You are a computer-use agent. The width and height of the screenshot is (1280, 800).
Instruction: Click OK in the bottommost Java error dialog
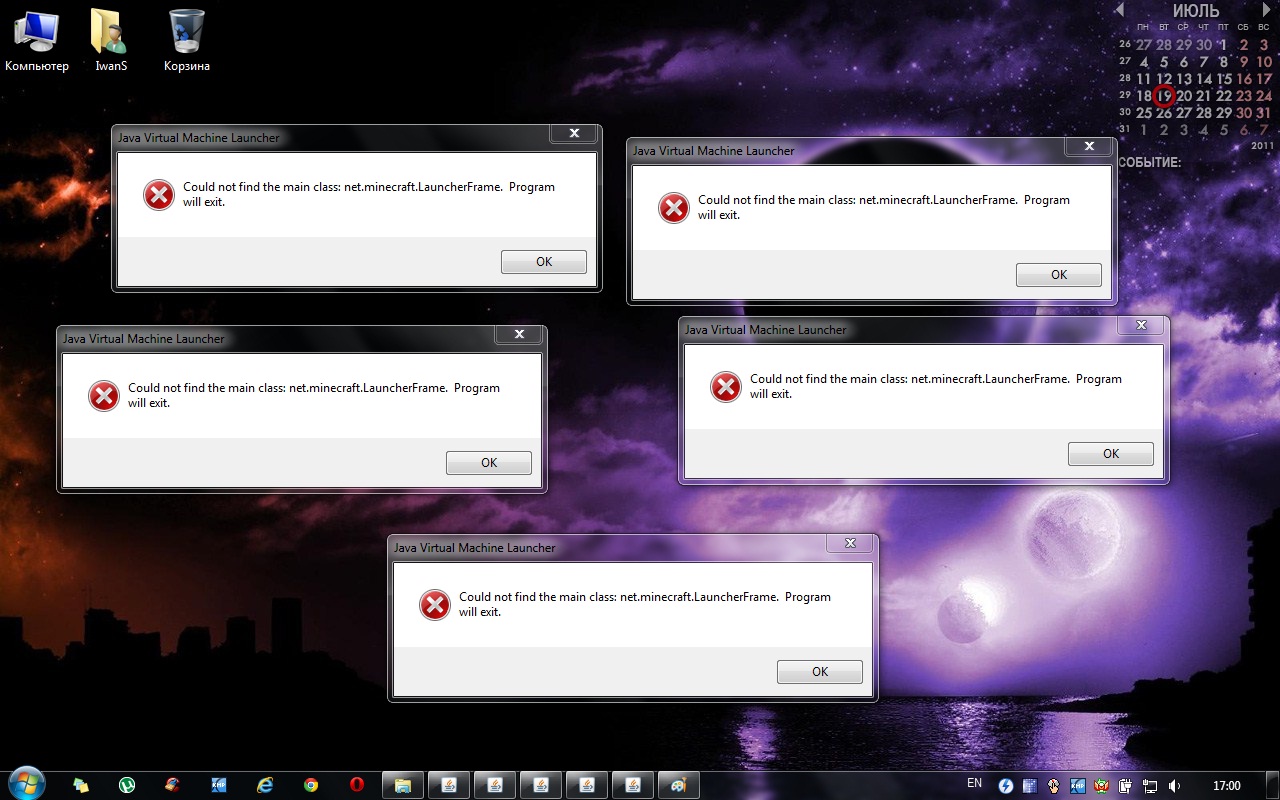pyautogui.click(x=820, y=672)
